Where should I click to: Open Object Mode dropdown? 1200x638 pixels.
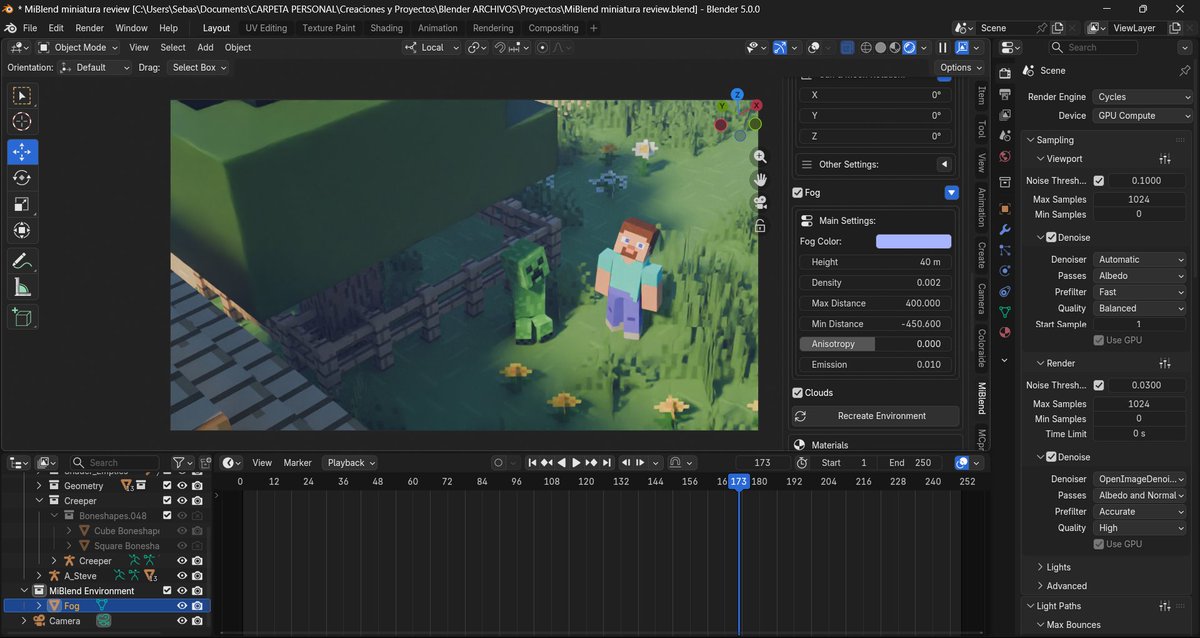pyautogui.click(x=79, y=47)
